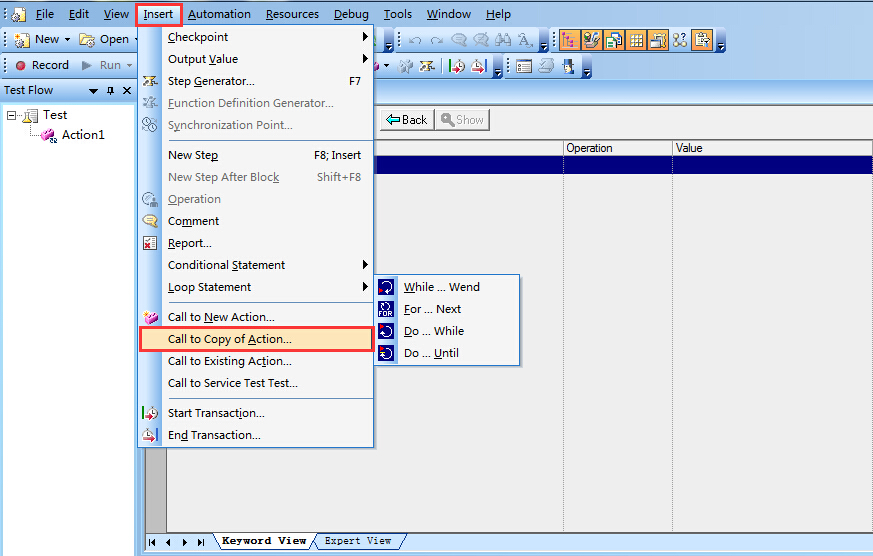Click the greyed-out checkmark scroll toolbar icon
Screen dimensions: 873x556
click(546, 67)
